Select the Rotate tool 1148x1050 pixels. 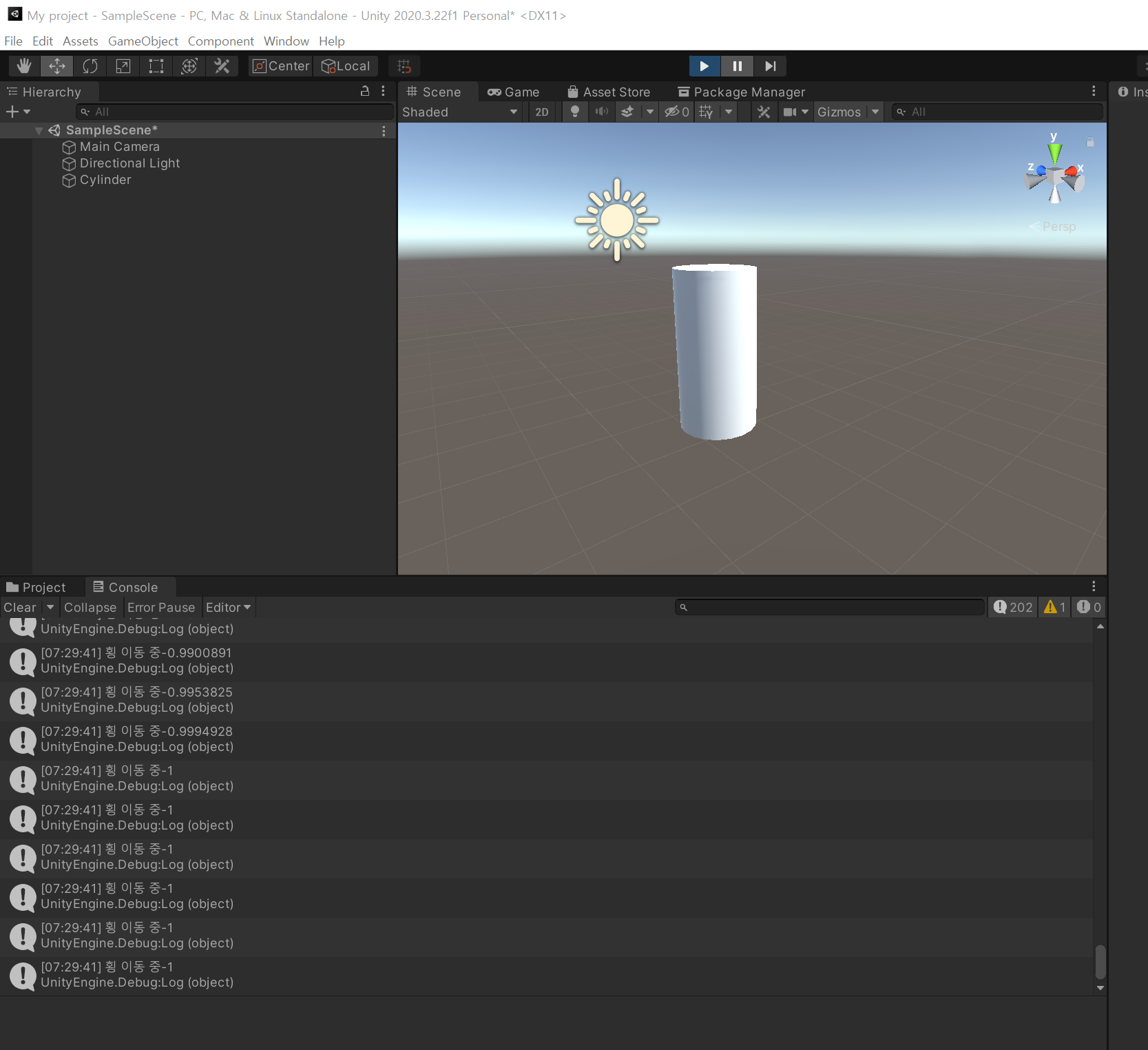coord(90,66)
